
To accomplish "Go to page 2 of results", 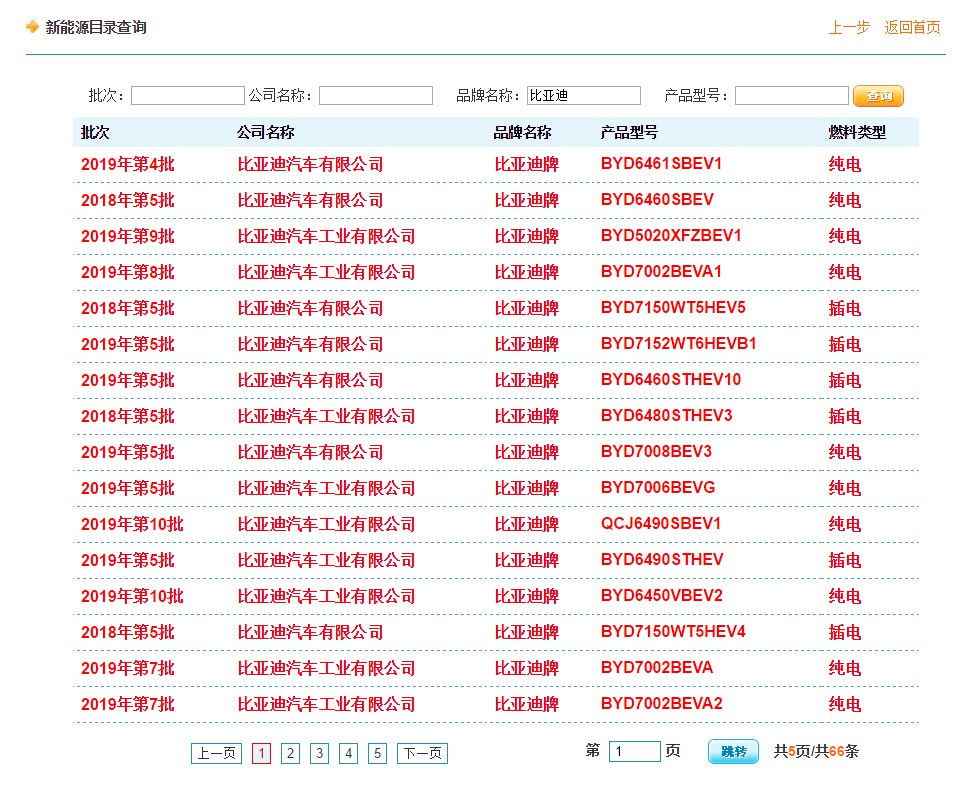I will 290,753.
